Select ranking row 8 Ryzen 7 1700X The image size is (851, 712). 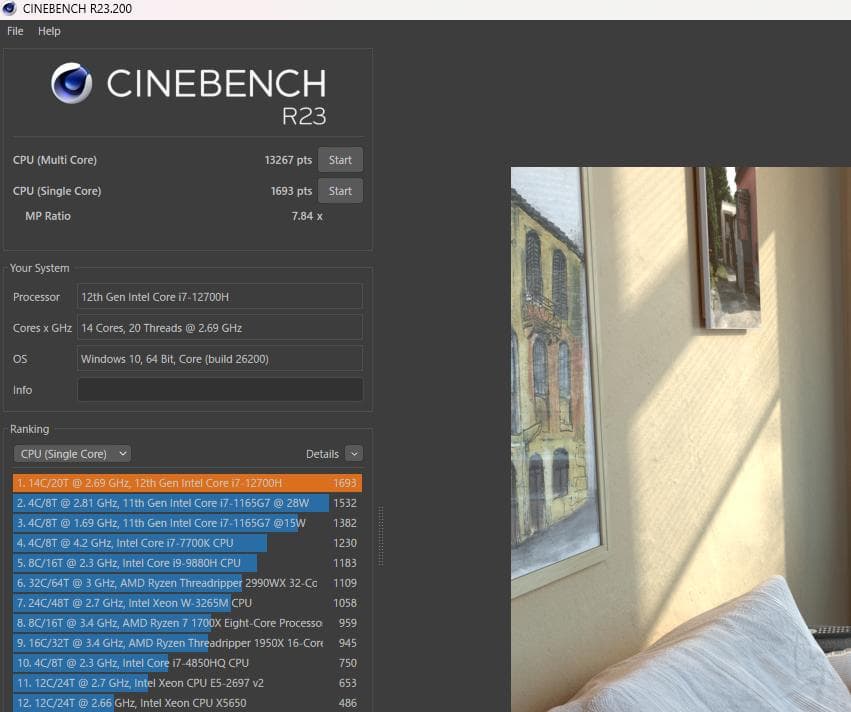click(x=187, y=623)
